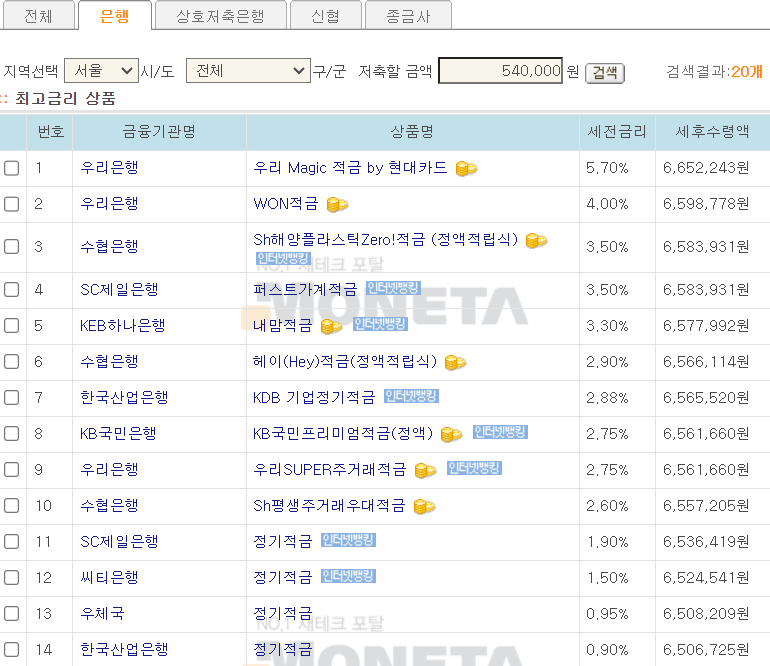The image size is (770, 666).
Task: Open 퍼스트가계적금 product link
Action: (x=305, y=289)
